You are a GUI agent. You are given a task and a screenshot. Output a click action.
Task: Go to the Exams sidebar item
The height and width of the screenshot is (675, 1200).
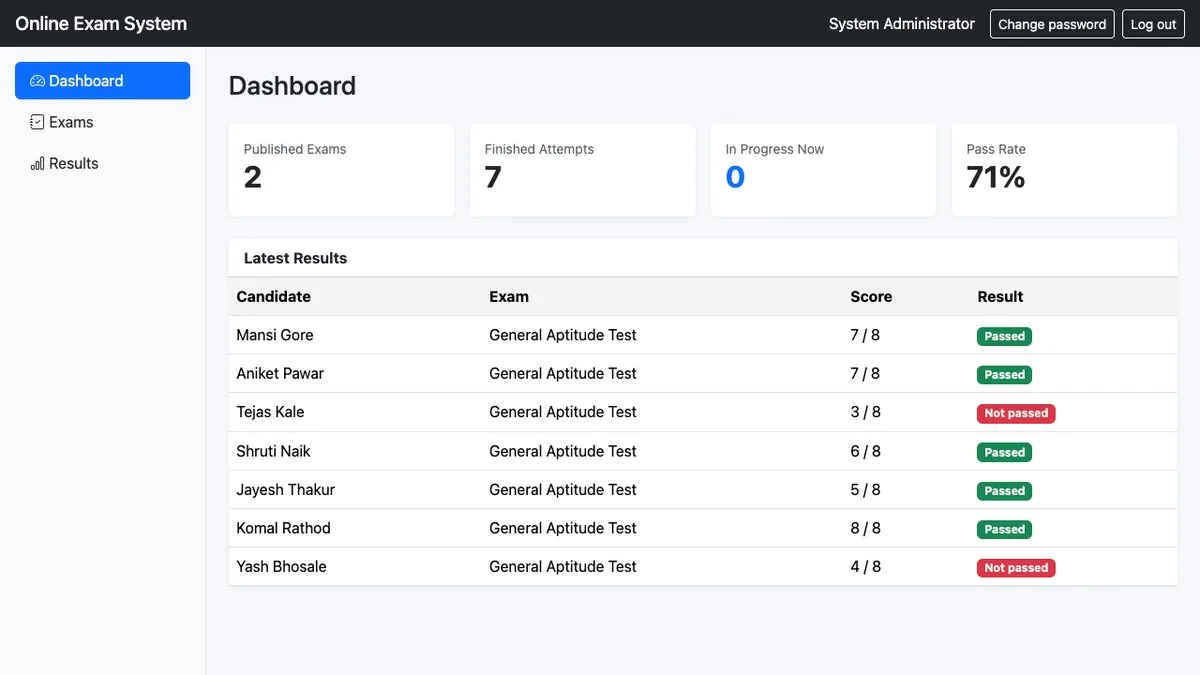coord(102,122)
